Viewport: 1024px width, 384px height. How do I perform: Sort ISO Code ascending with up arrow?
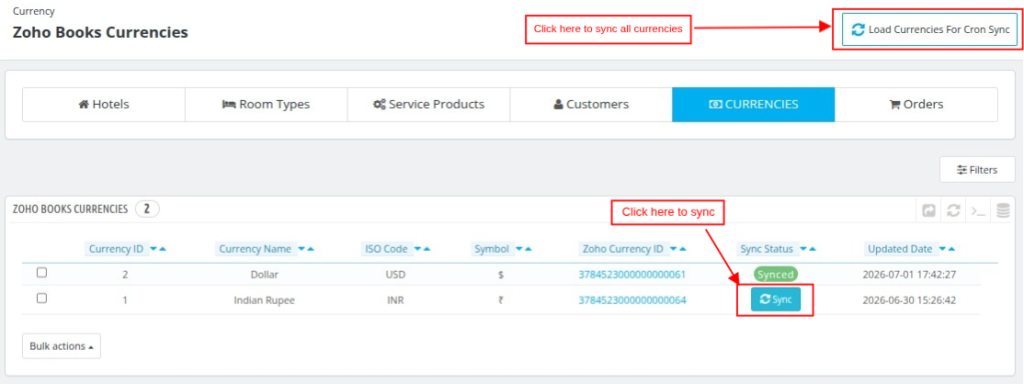426,249
